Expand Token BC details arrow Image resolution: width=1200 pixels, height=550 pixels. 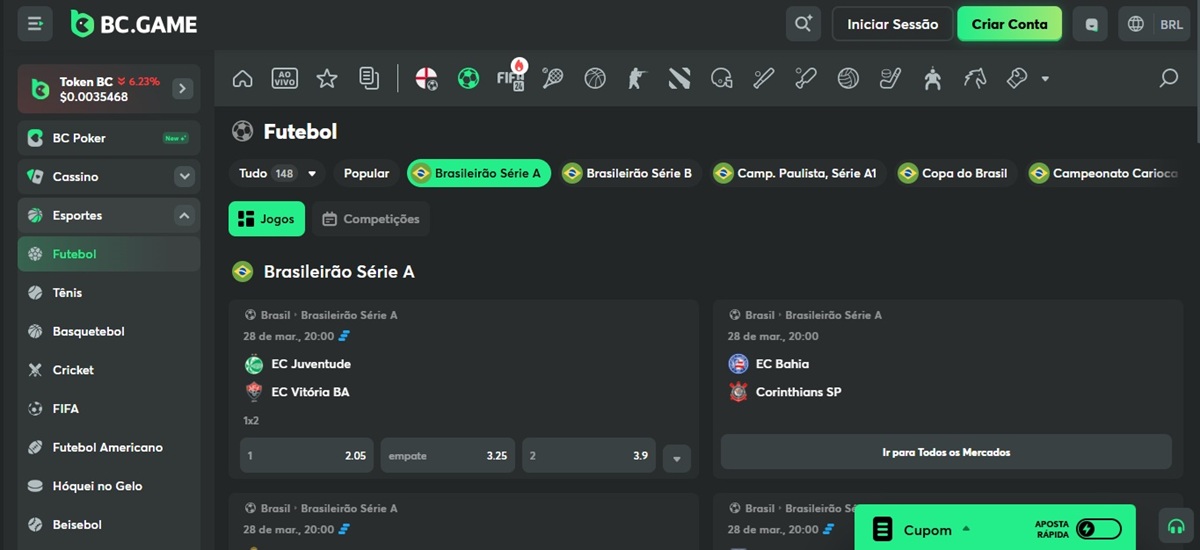[x=182, y=89]
